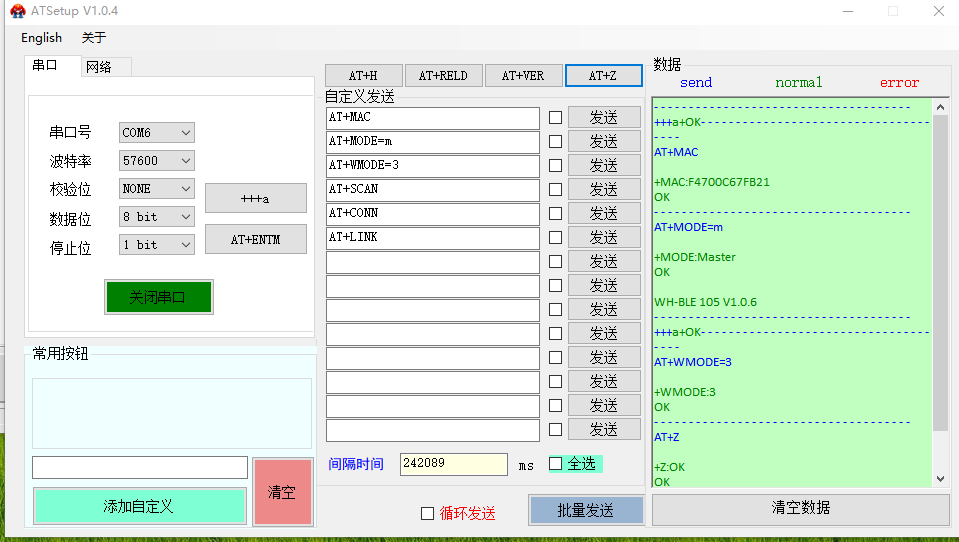Toggle the 循环发送 loop send checkbox
The image size is (959, 542).
pos(427,513)
